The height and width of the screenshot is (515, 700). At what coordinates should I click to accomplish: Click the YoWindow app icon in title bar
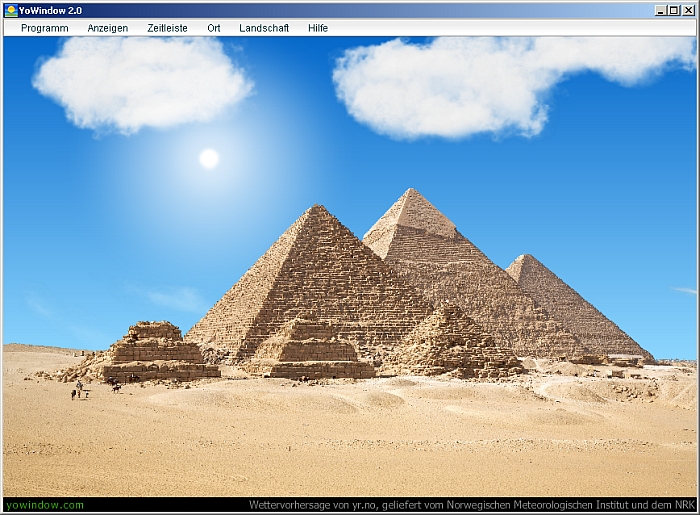point(11,10)
